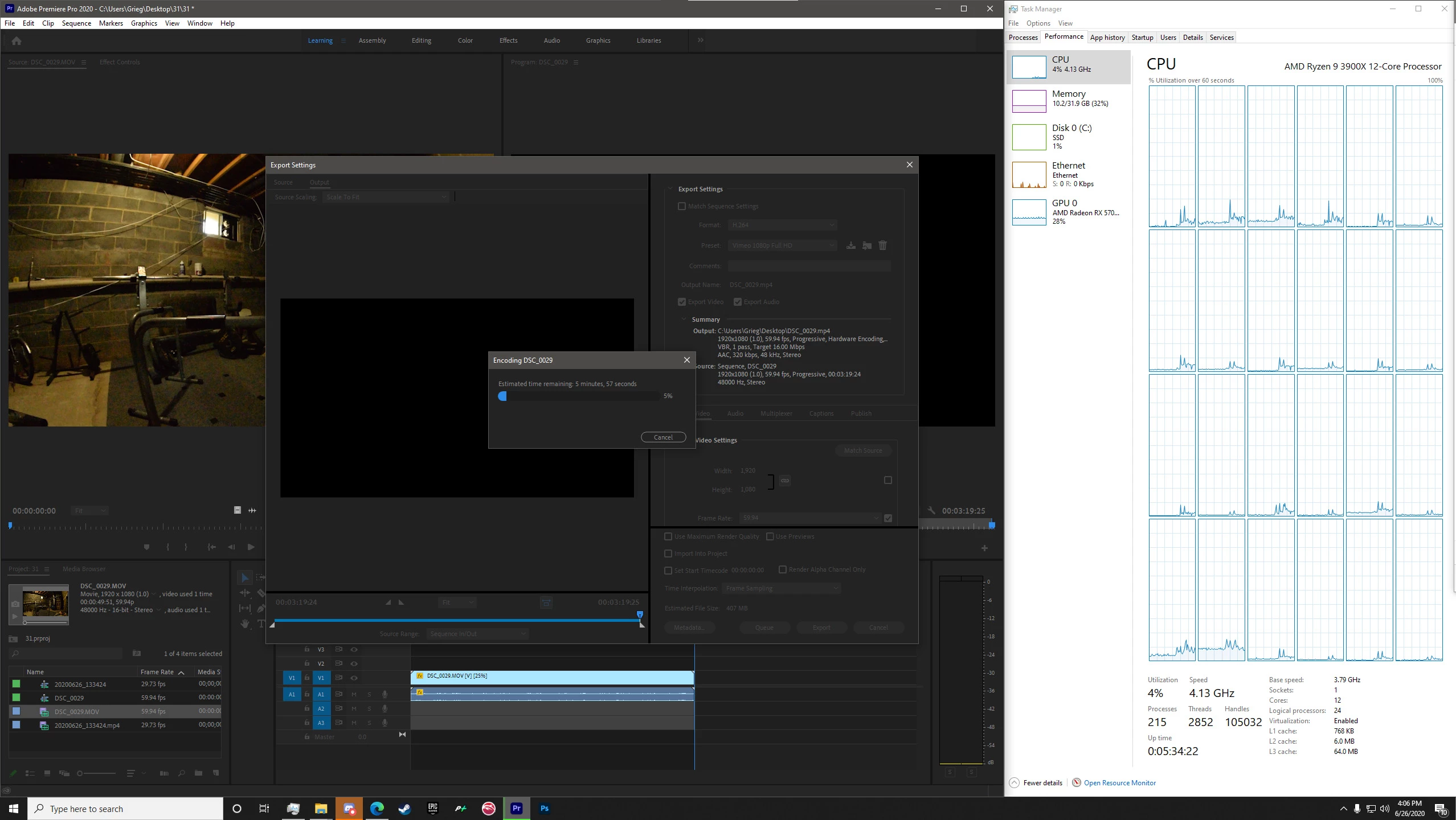Open the Sequence menu

point(76,23)
